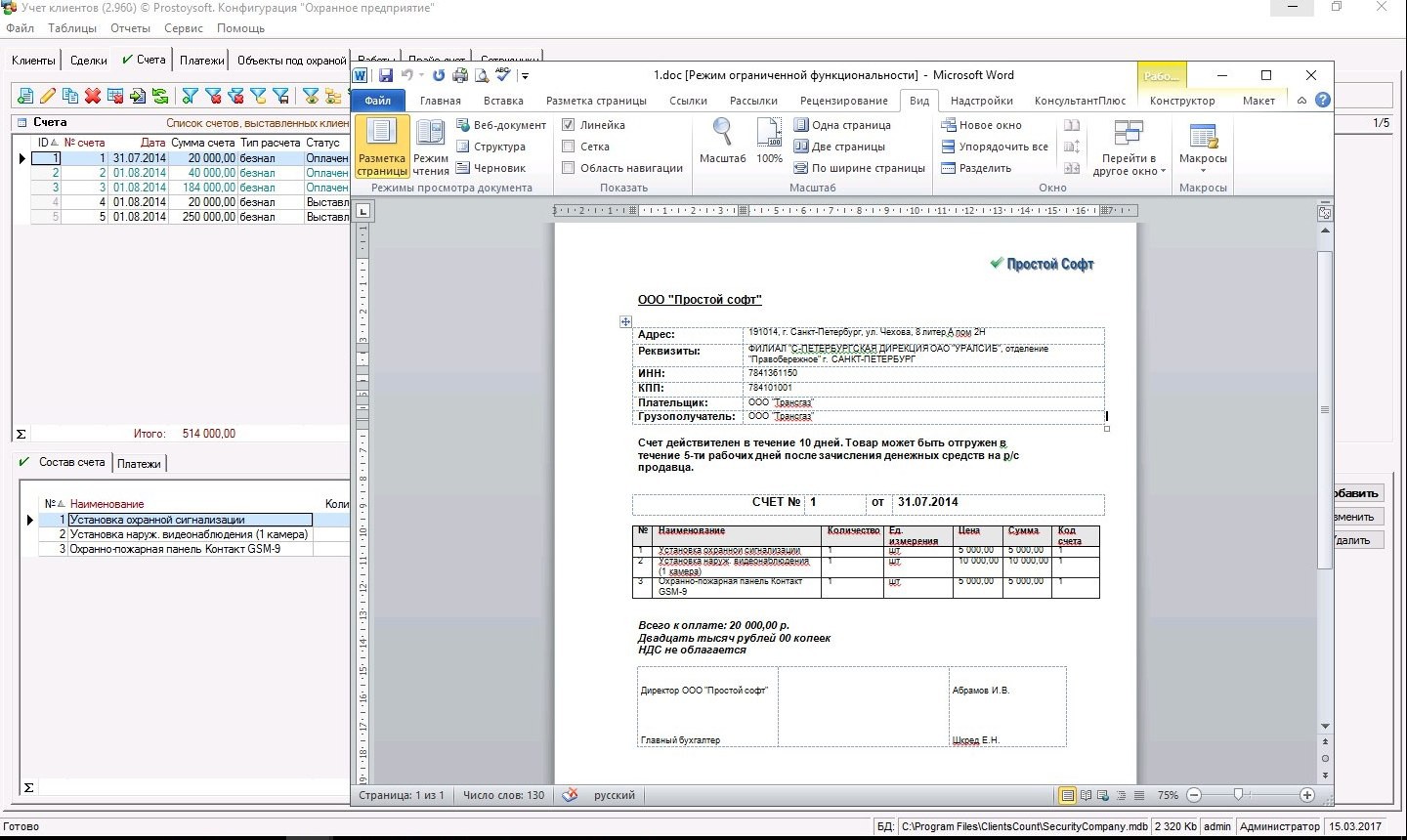Open the Рецензирование ribbon tab
Screen dimensions: 1407x840
[843, 101]
